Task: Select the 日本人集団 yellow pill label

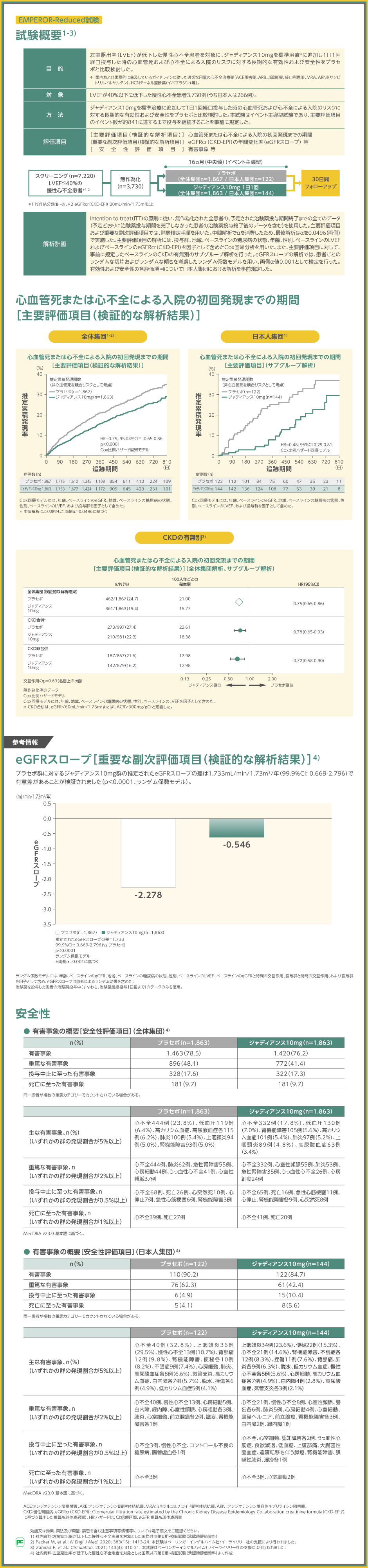Action: coord(270,336)
